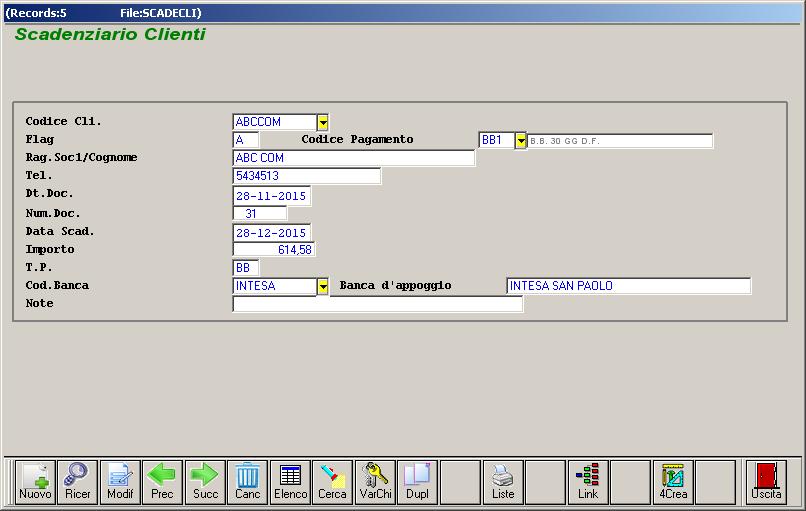Viewport: 806px width, 511px height.
Task: Open VarChi key settings
Action: [x=375, y=482]
